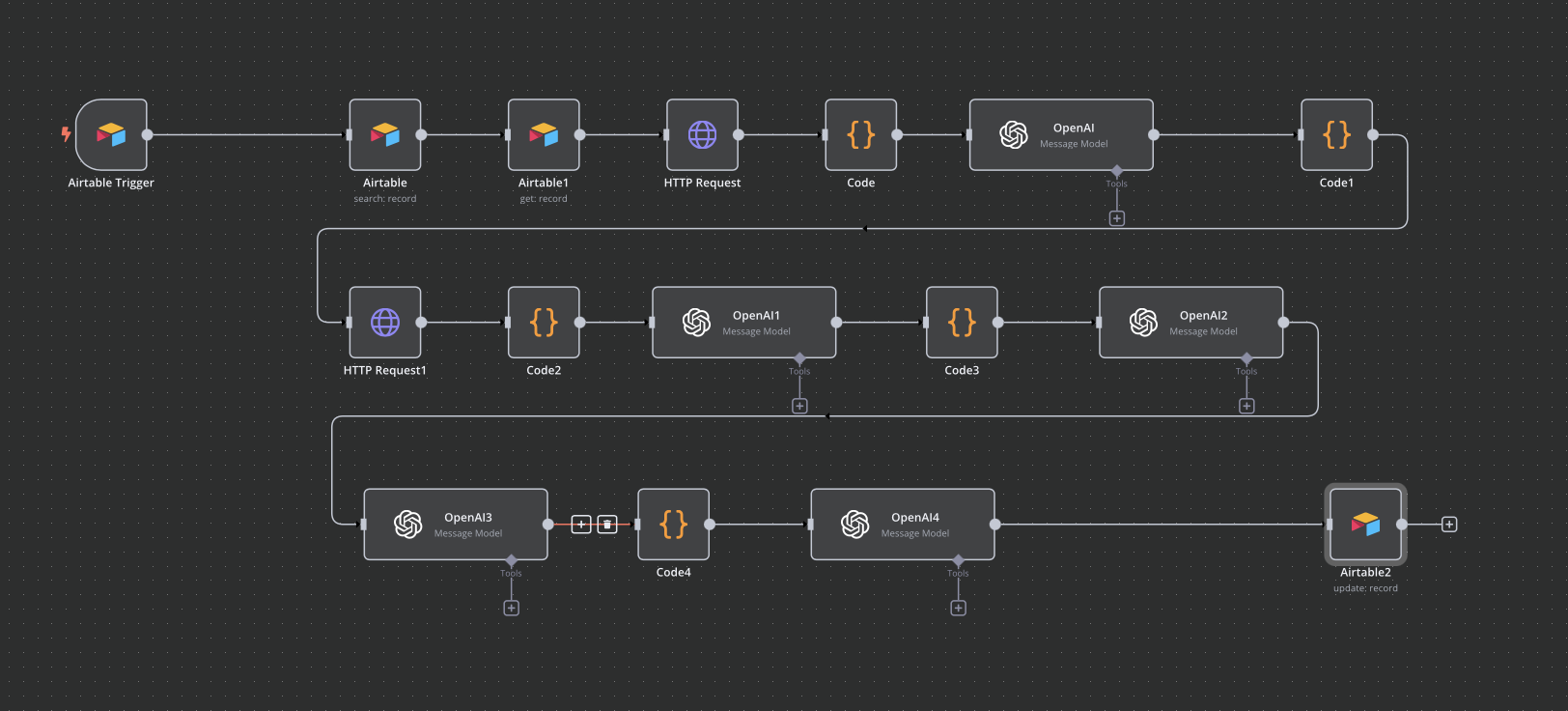Select the OpenAI Message Model node
Screen dimensions: 1568x711
coord(1061,134)
